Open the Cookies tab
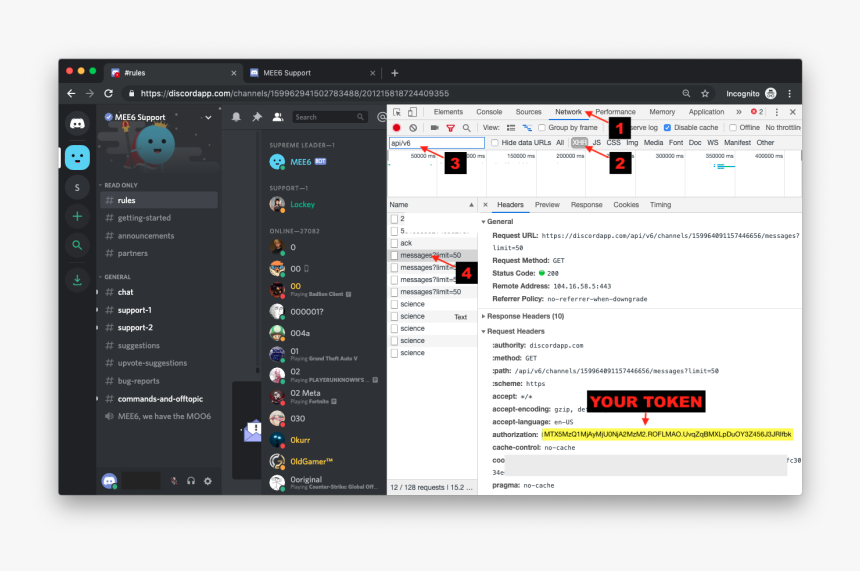This screenshot has height=571, width=860. pos(626,205)
